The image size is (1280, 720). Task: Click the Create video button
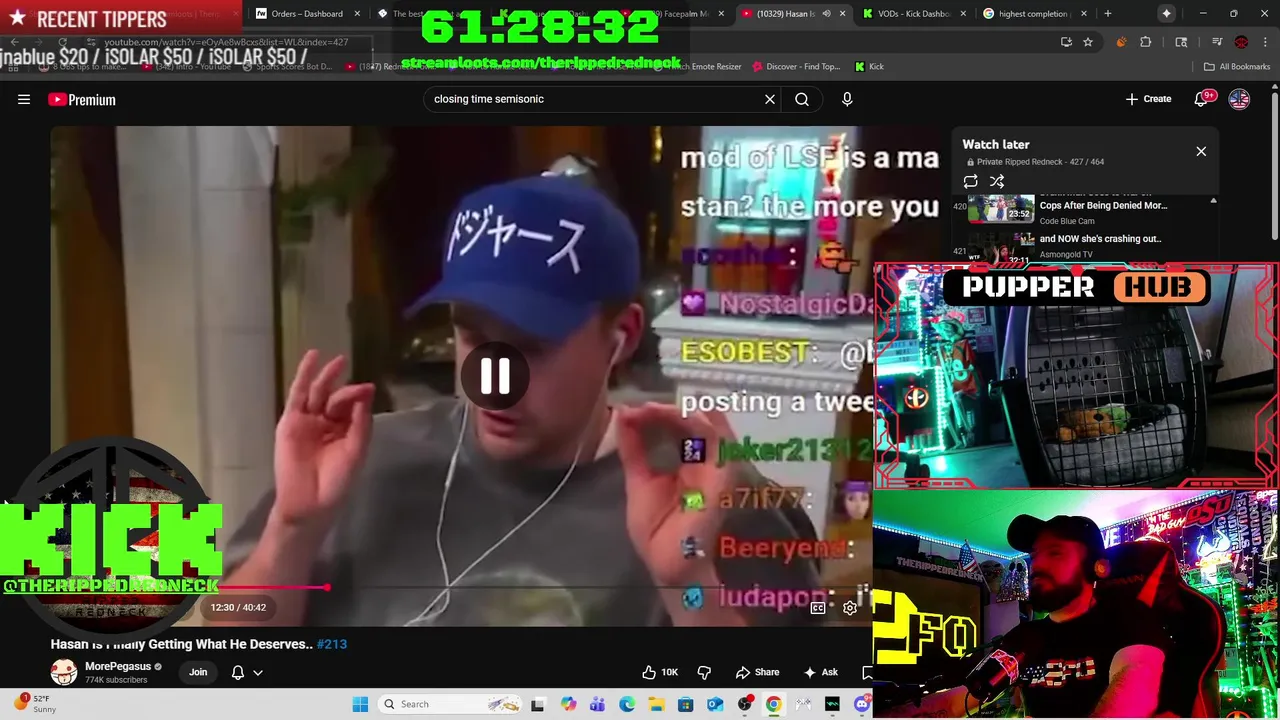click(1148, 99)
